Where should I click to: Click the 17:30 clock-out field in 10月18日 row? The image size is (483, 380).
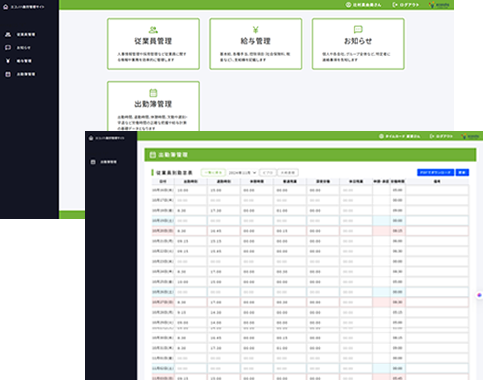(224, 211)
